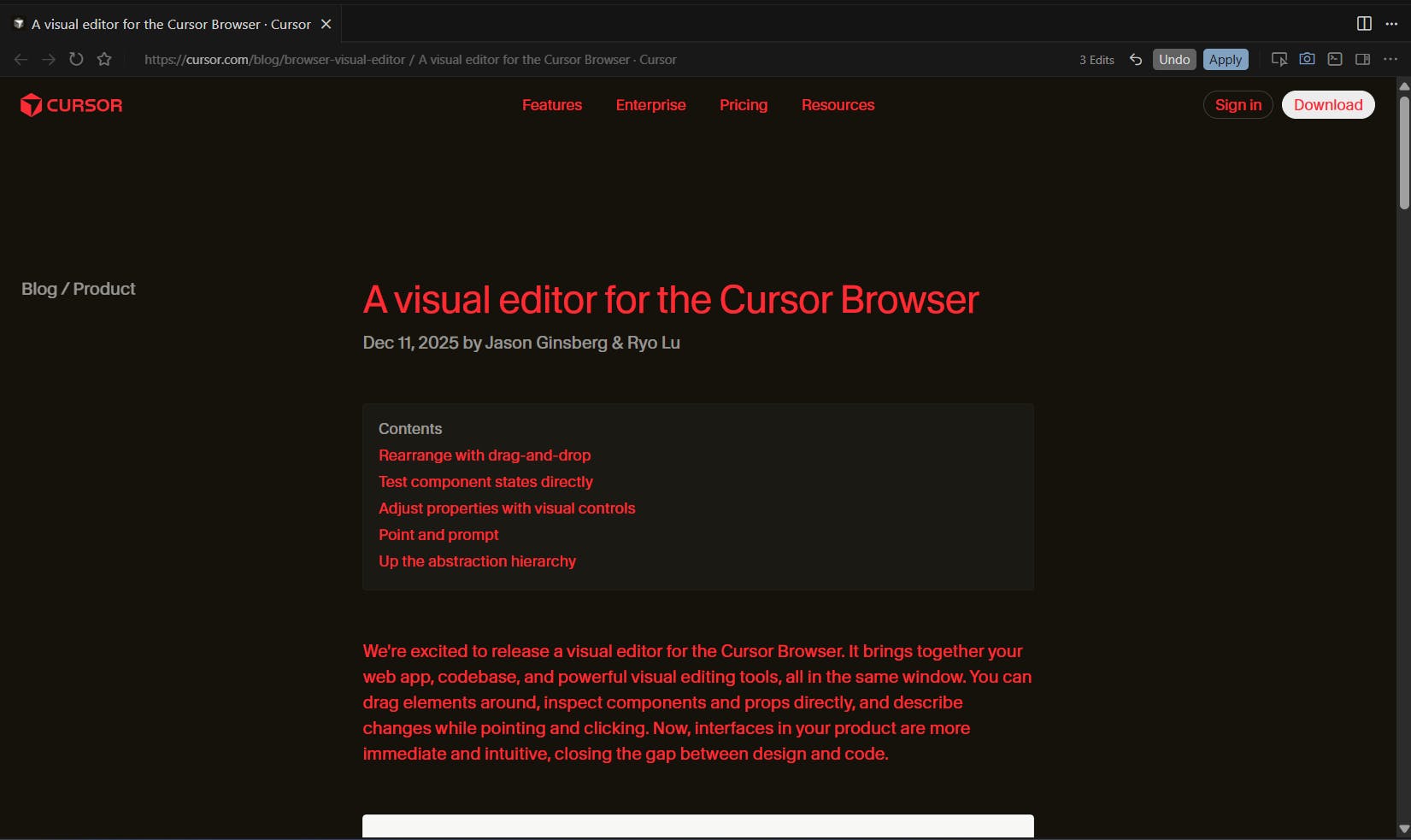
Task: Bookmark the page with the star icon
Action: pos(104,59)
